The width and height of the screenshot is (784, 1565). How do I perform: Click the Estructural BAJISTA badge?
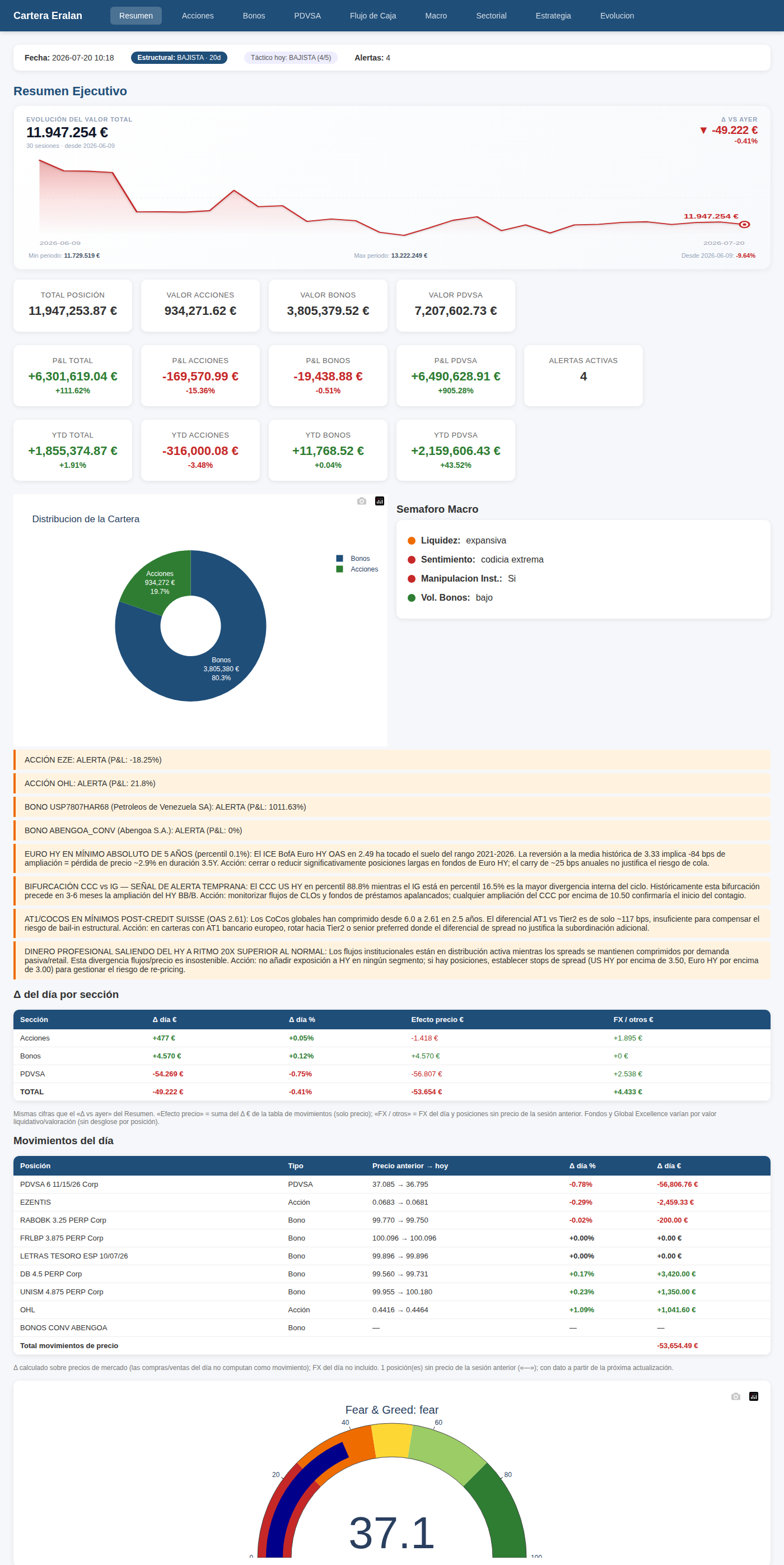(x=179, y=58)
